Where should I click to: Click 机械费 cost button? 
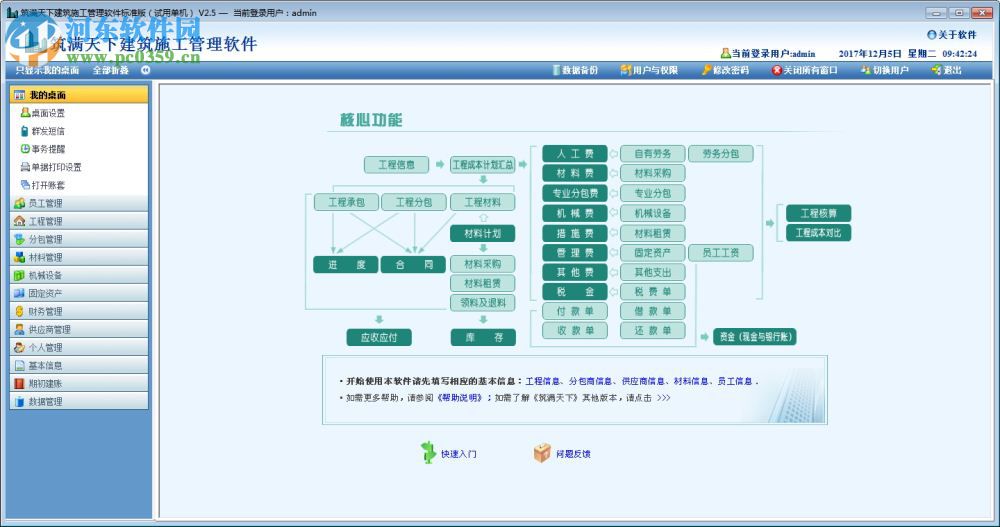[575, 213]
